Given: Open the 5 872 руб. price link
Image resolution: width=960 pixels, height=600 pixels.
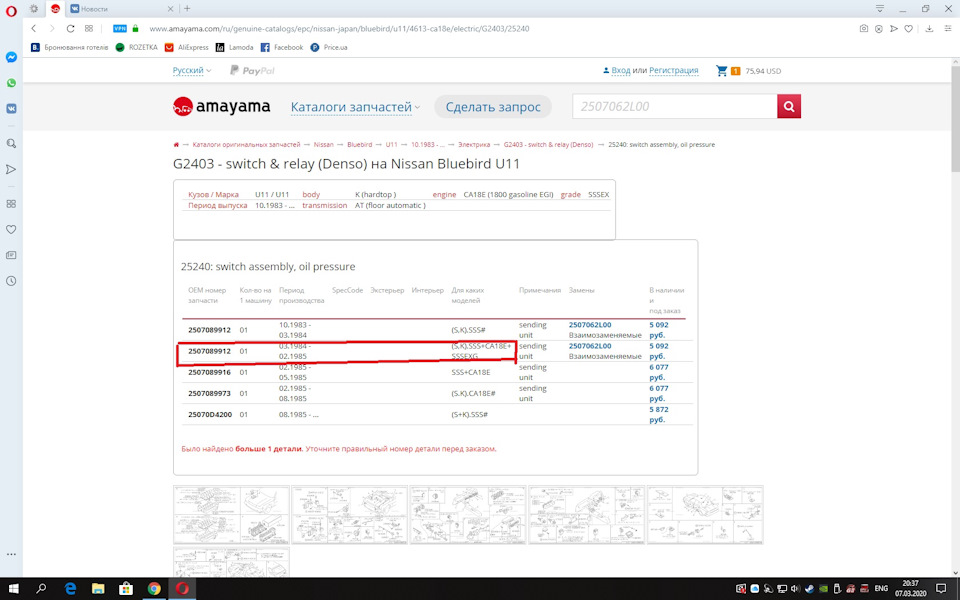Looking at the screenshot, I should pos(659,414).
